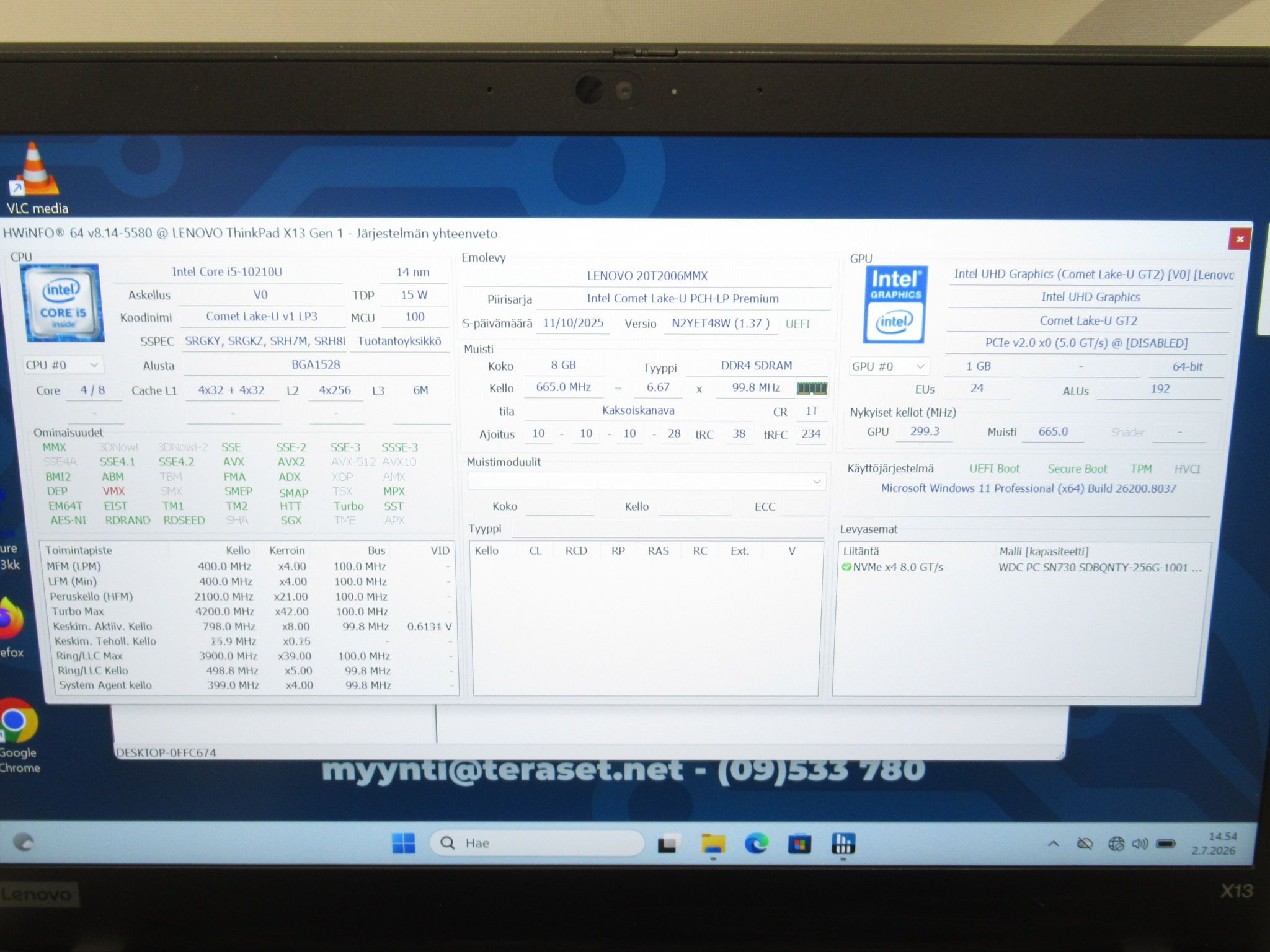The width and height of the screenshot is (1270, 952).
Task: Select the LFM (Min) row
Action: click(249, 581)
